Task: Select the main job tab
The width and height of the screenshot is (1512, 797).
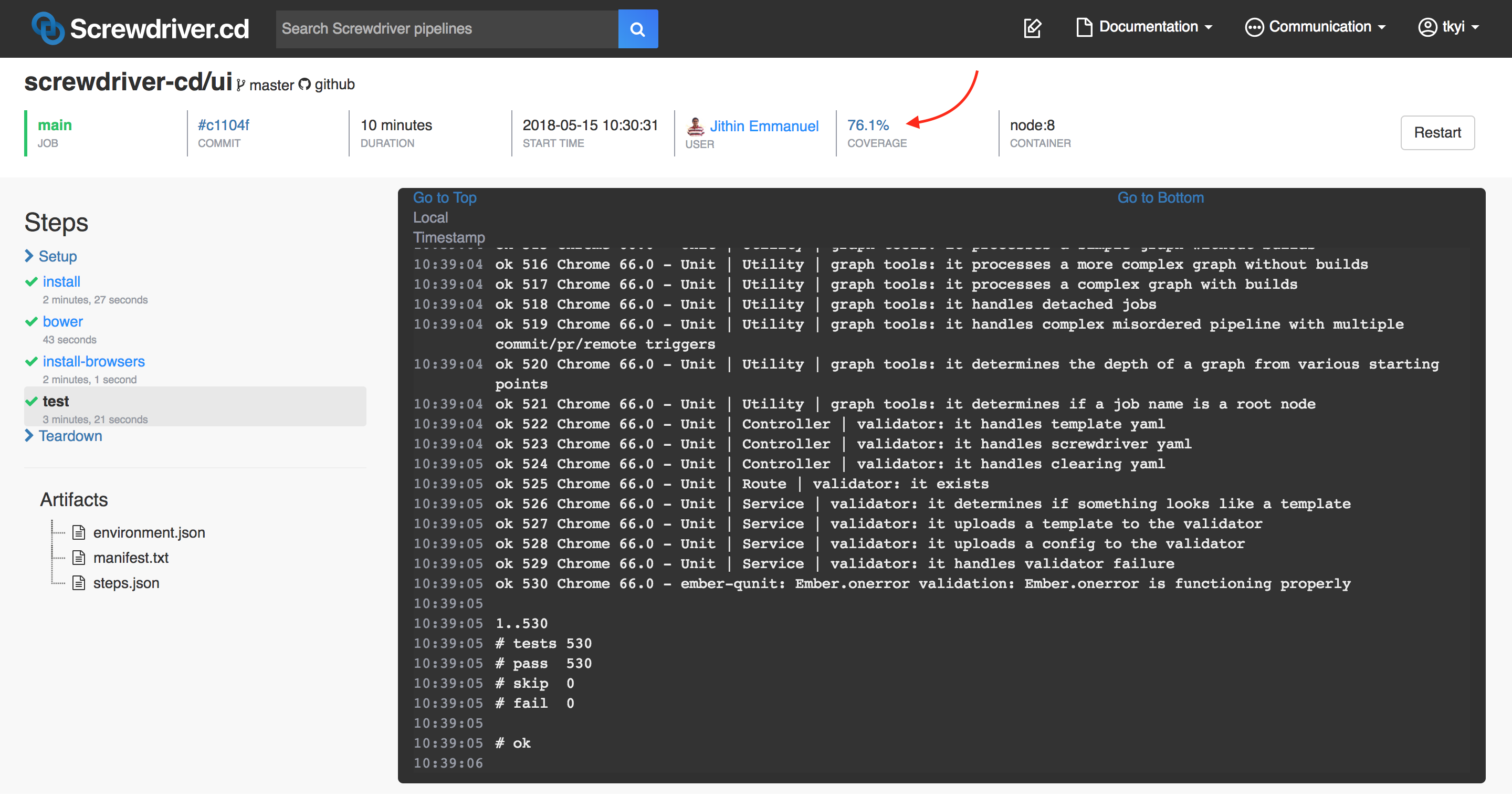Action: coord(55,124)
